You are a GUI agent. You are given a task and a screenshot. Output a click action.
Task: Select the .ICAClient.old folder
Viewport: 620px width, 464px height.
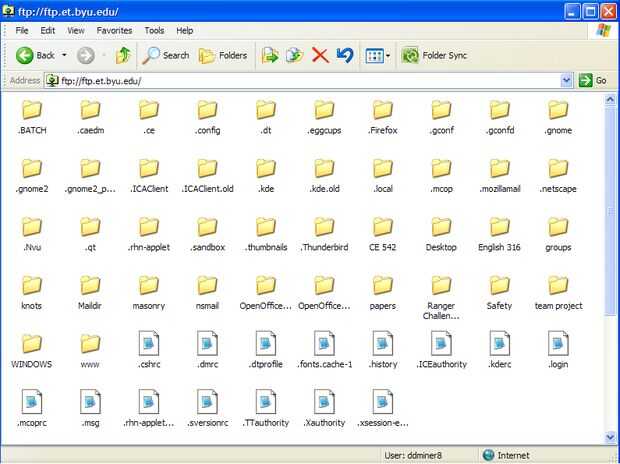pyautogui.click(x=207, y=176)
